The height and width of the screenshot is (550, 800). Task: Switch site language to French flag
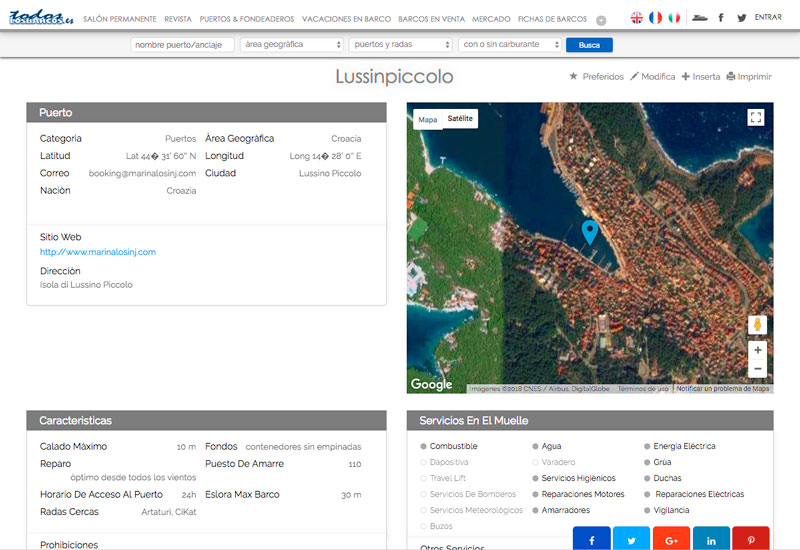[x=655, y=18]
